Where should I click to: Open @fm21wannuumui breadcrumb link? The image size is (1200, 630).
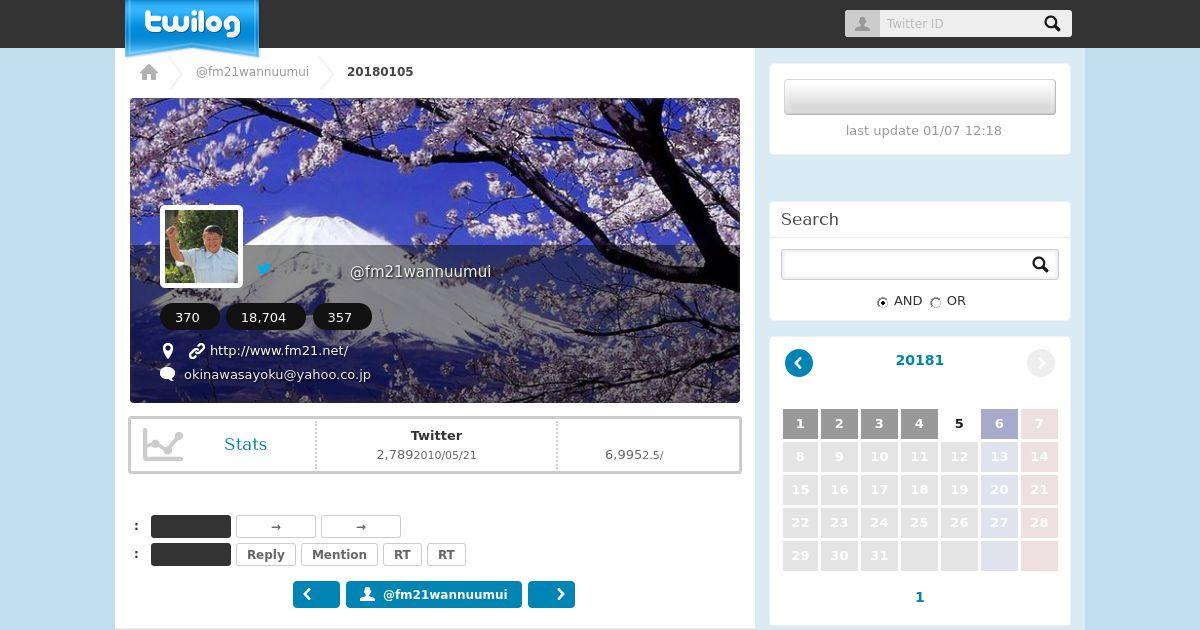click(x=252, y=72)
